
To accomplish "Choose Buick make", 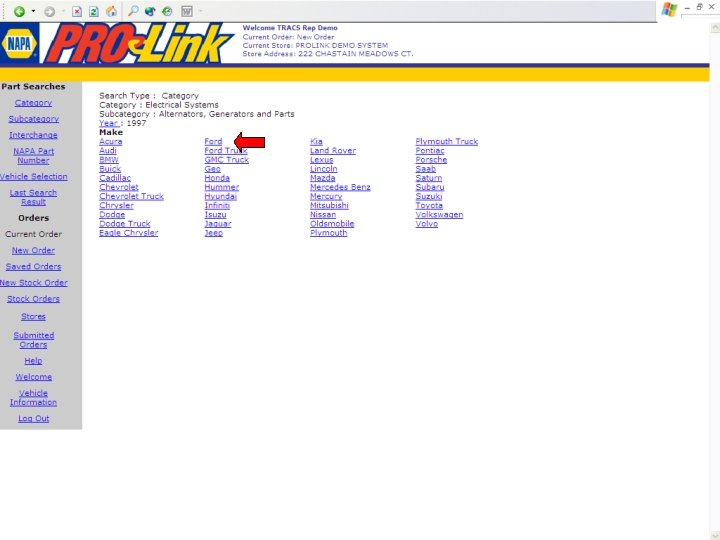I will (x=110, y=169).
